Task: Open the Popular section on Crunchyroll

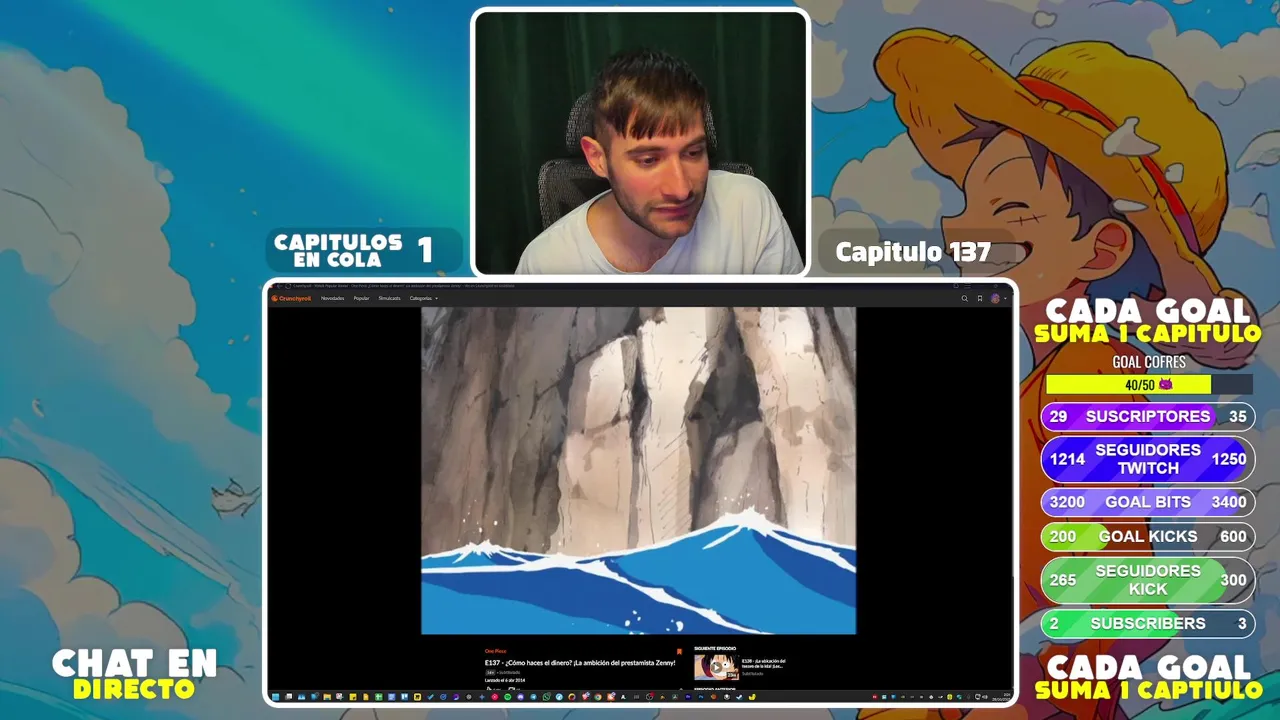Action: pyautogui.click(x=361, y=298)
